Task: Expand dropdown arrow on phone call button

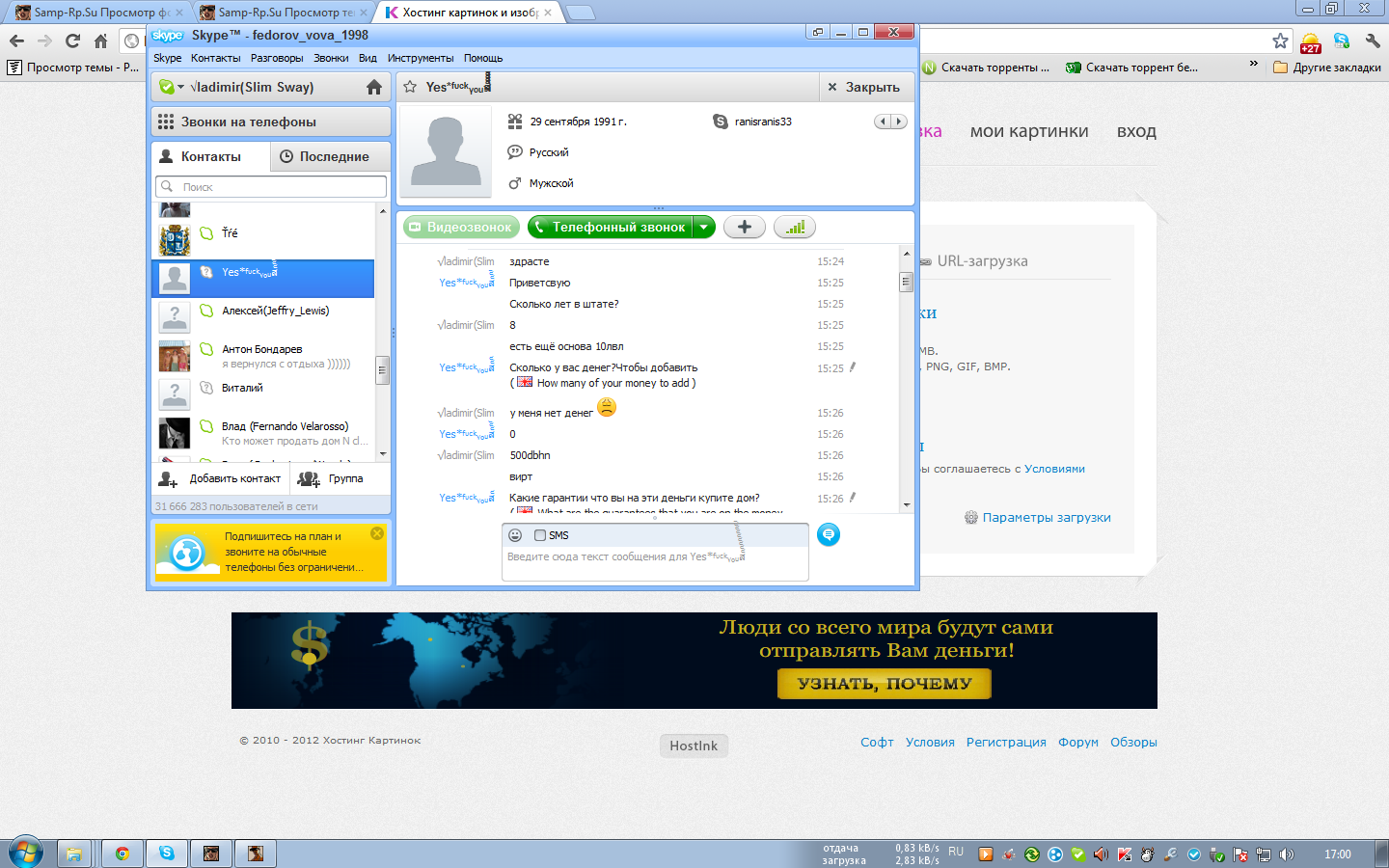Action: point(704,227)
